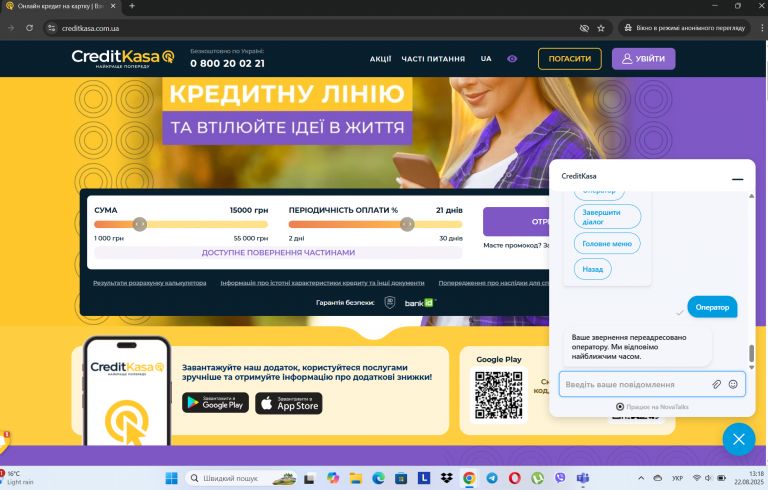This screenshot has height=490, width=768.
Task: Click the chat scrollbar up arrow
Action: point(751,196)
